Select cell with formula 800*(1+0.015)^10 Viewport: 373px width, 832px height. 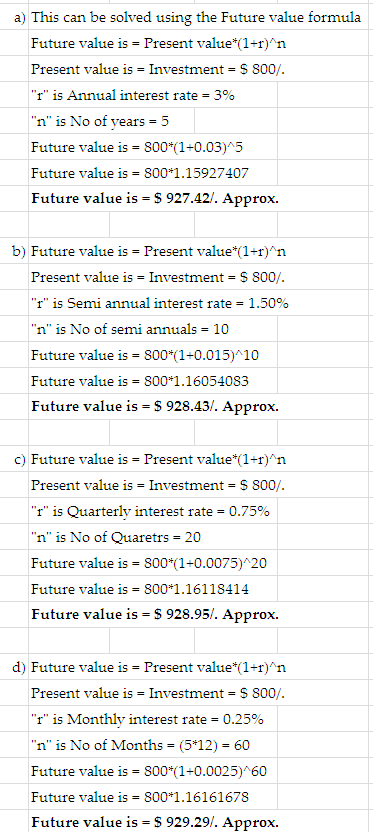[145, 355]
